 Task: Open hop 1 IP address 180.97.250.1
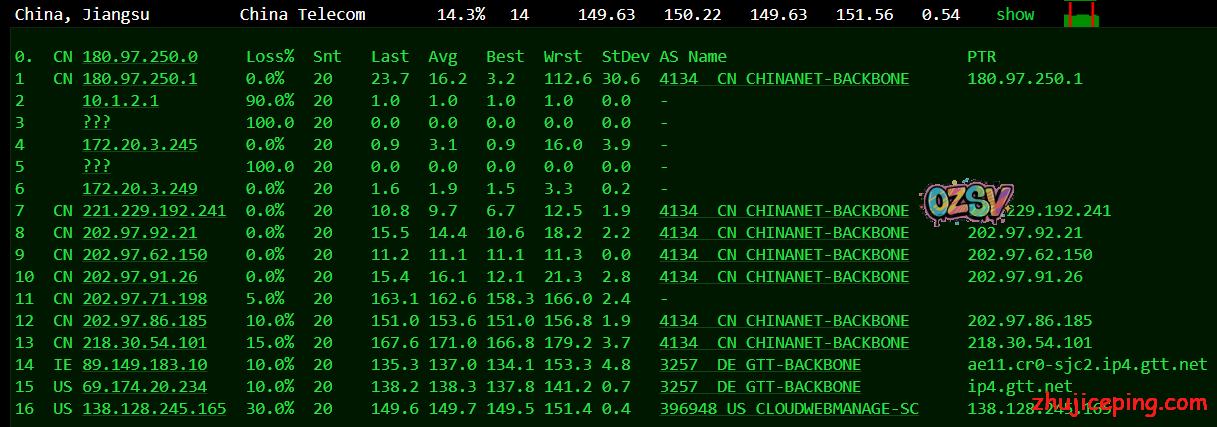point(140,79)
